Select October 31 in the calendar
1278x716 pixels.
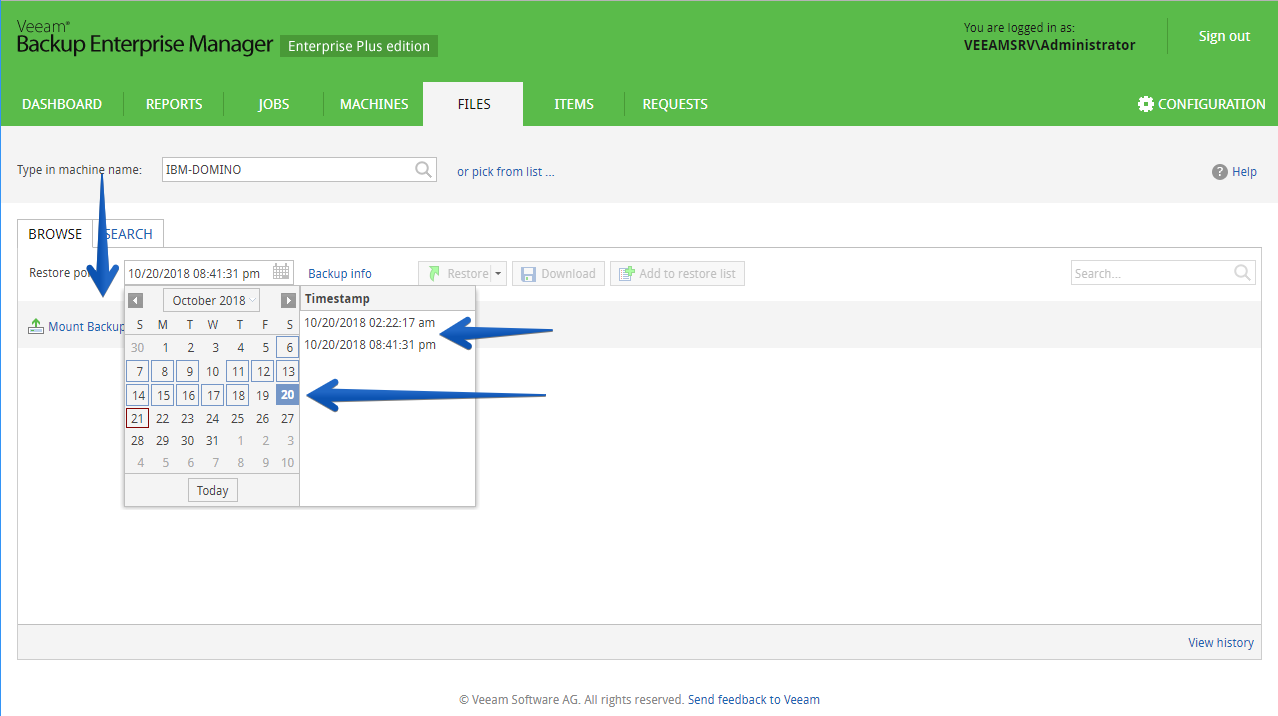tap(212, 441)
